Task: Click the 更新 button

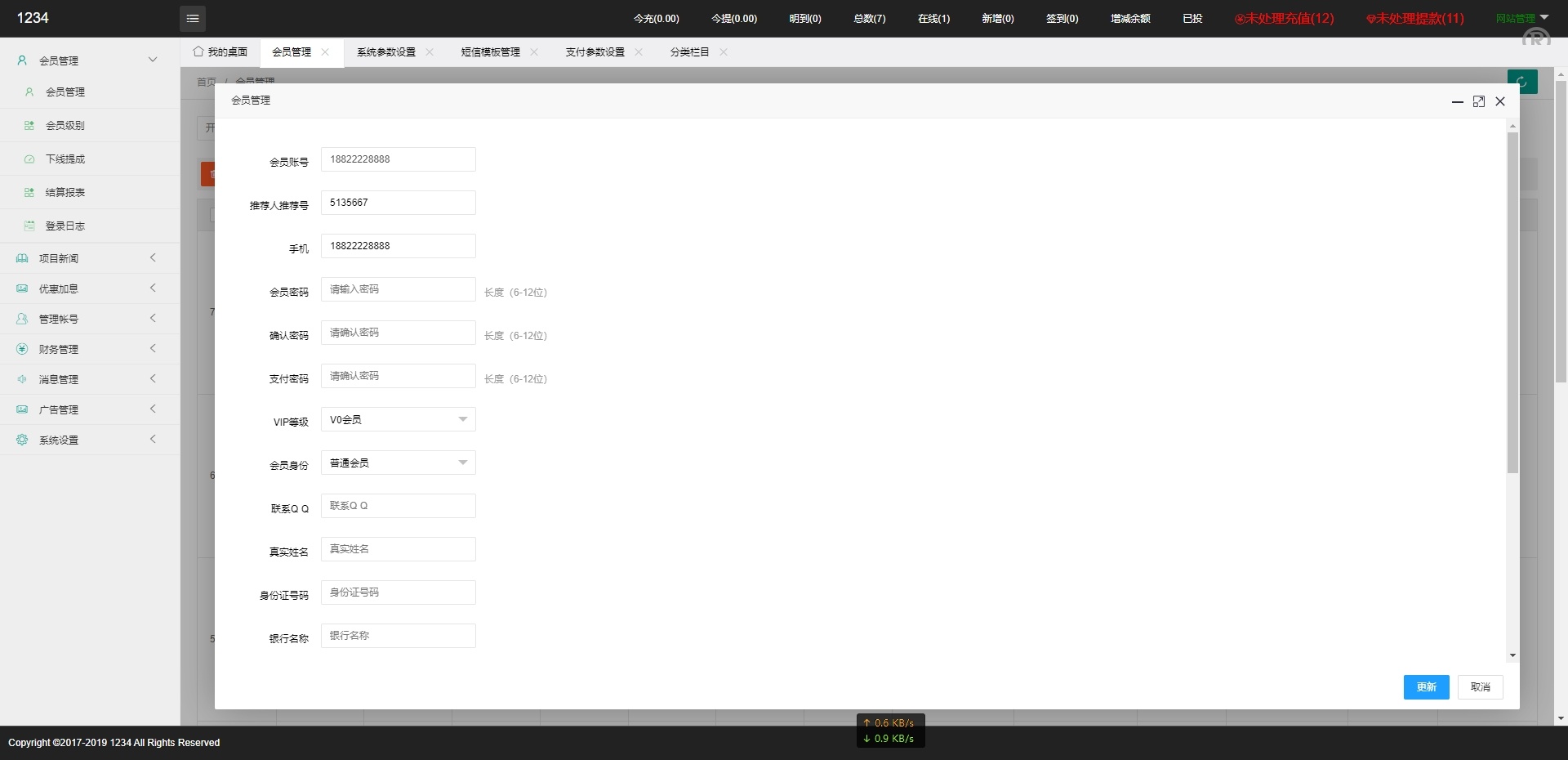Action: (x=1425, y=687)
